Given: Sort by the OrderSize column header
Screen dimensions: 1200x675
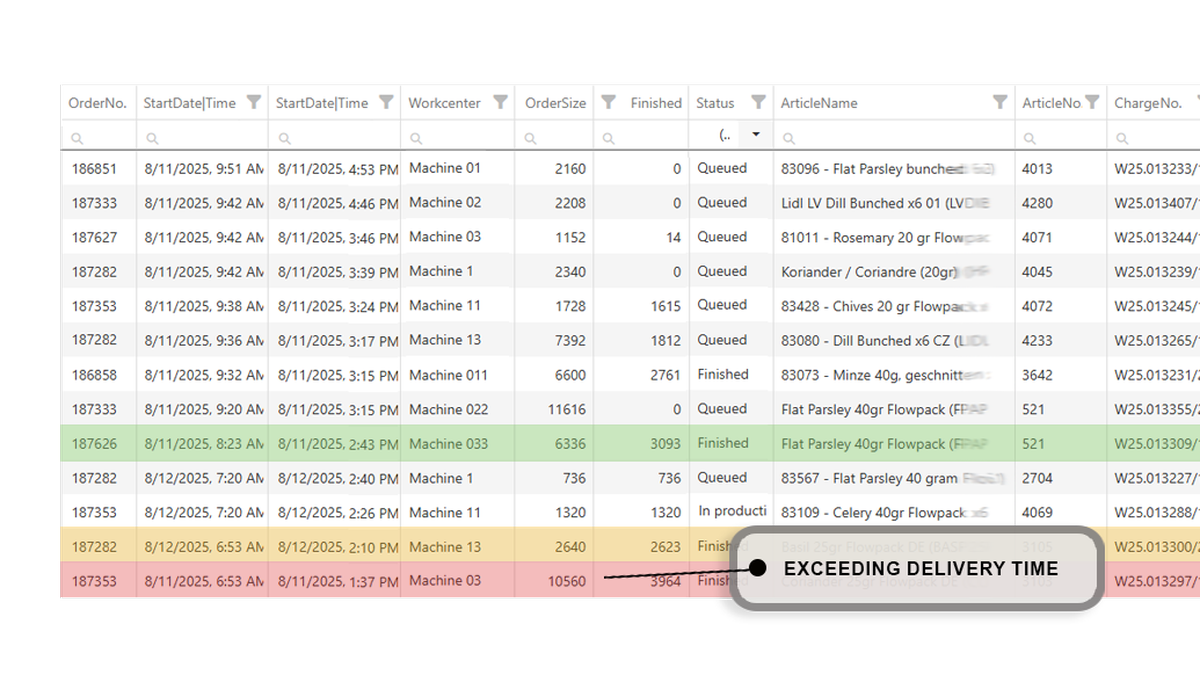Looking at the screenshot, I should point(556,103).
